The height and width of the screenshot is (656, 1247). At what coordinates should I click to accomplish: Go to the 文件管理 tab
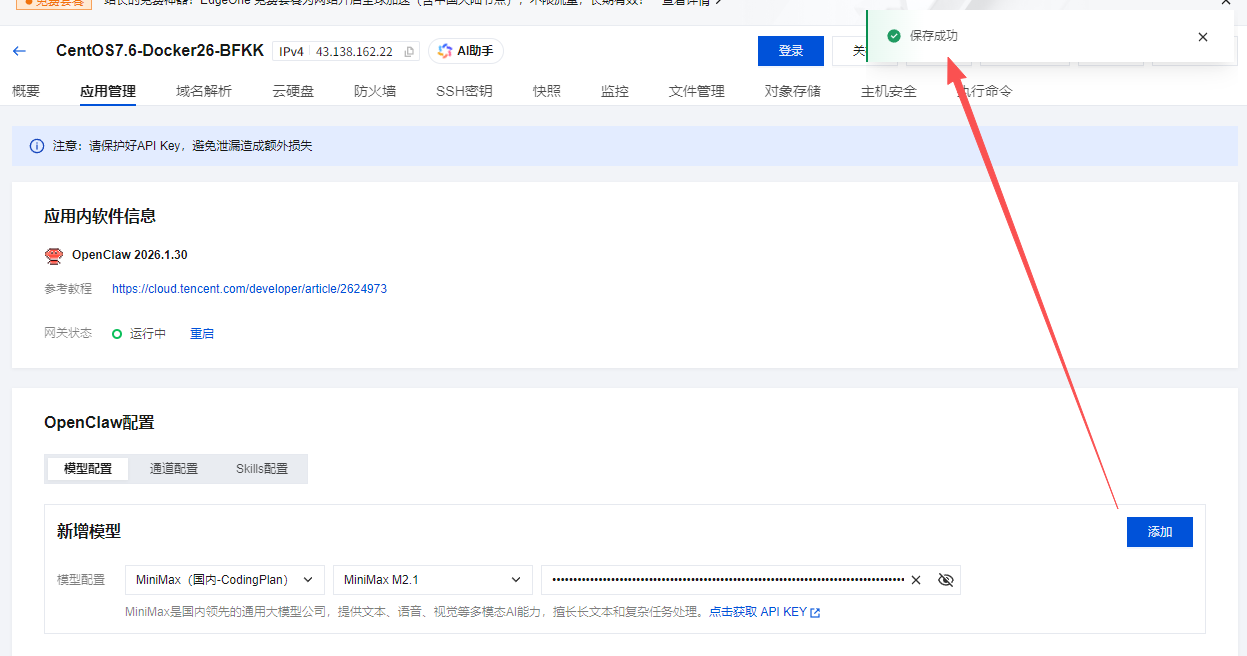pos(696,91)
